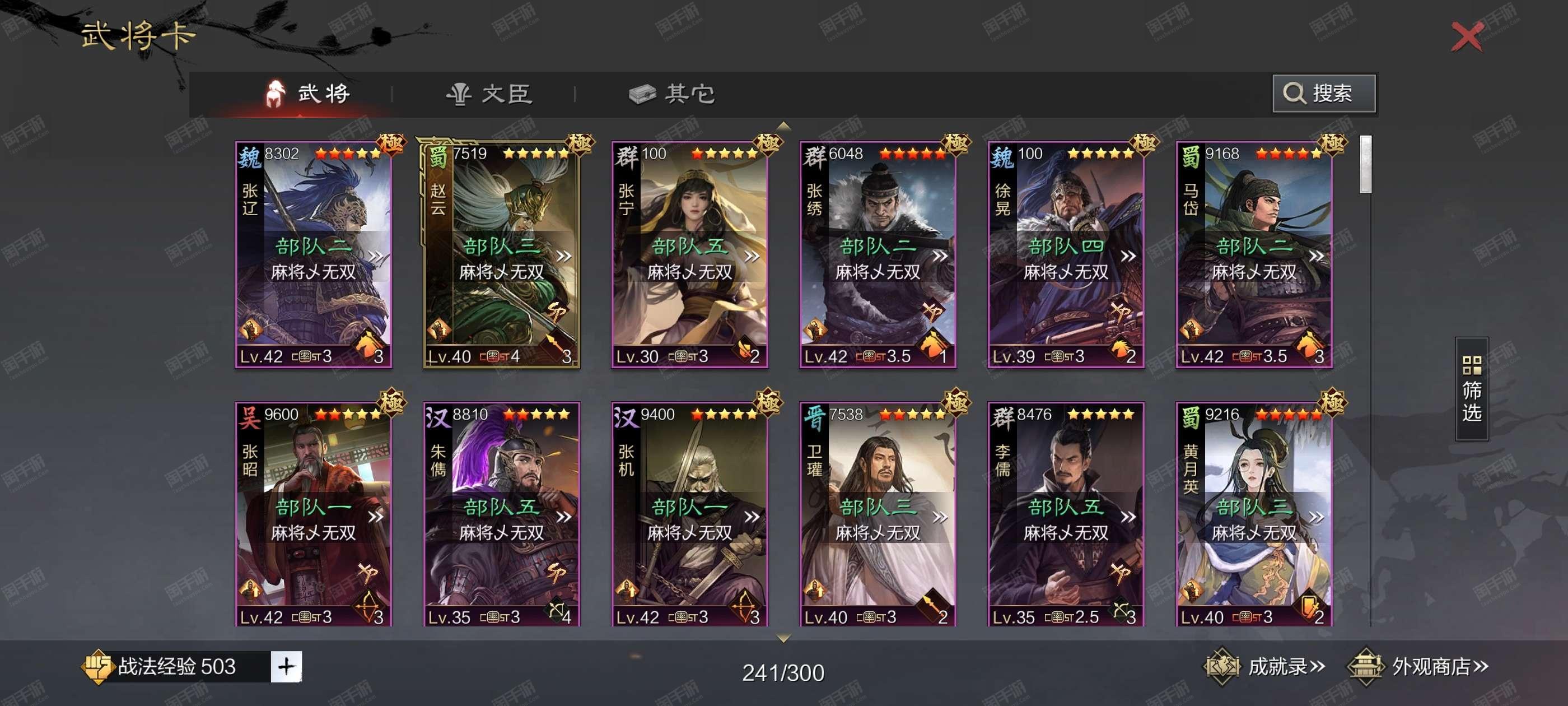Image resolution: width=1568 pixels, height=706 pixels.
Task: Open the 筛选 filter panel
Action: (x=1471, y=389)
